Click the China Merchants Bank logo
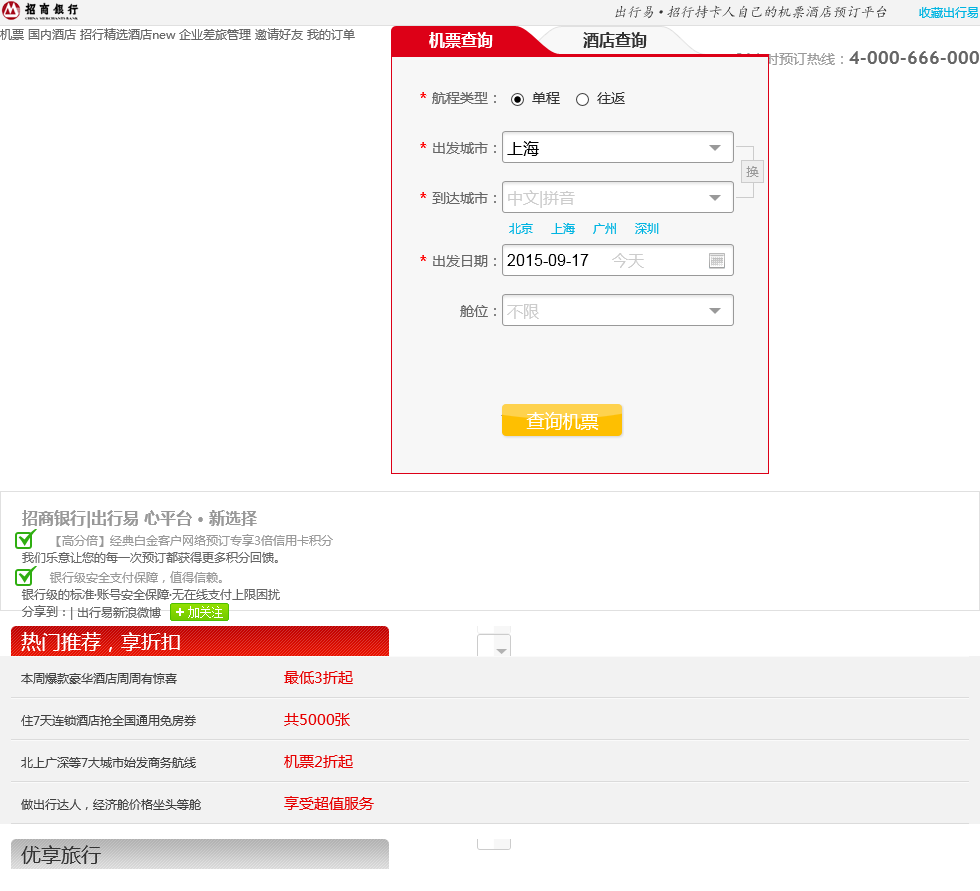The height and width of the screenshot is (891, 980). 40,11
